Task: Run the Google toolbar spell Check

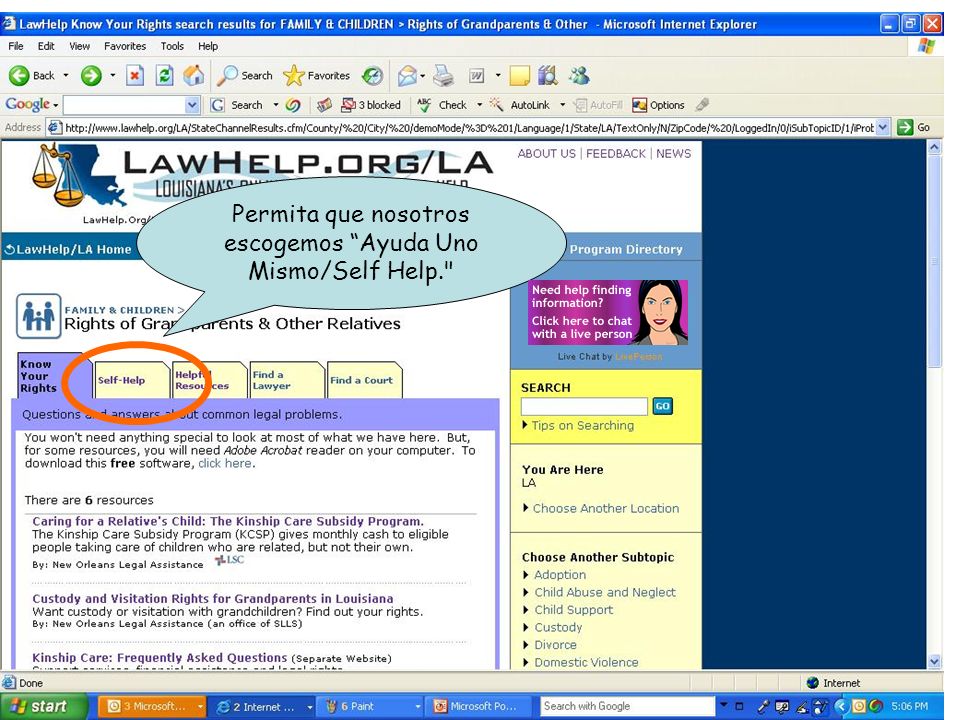Action: click(x=442, y=105)
